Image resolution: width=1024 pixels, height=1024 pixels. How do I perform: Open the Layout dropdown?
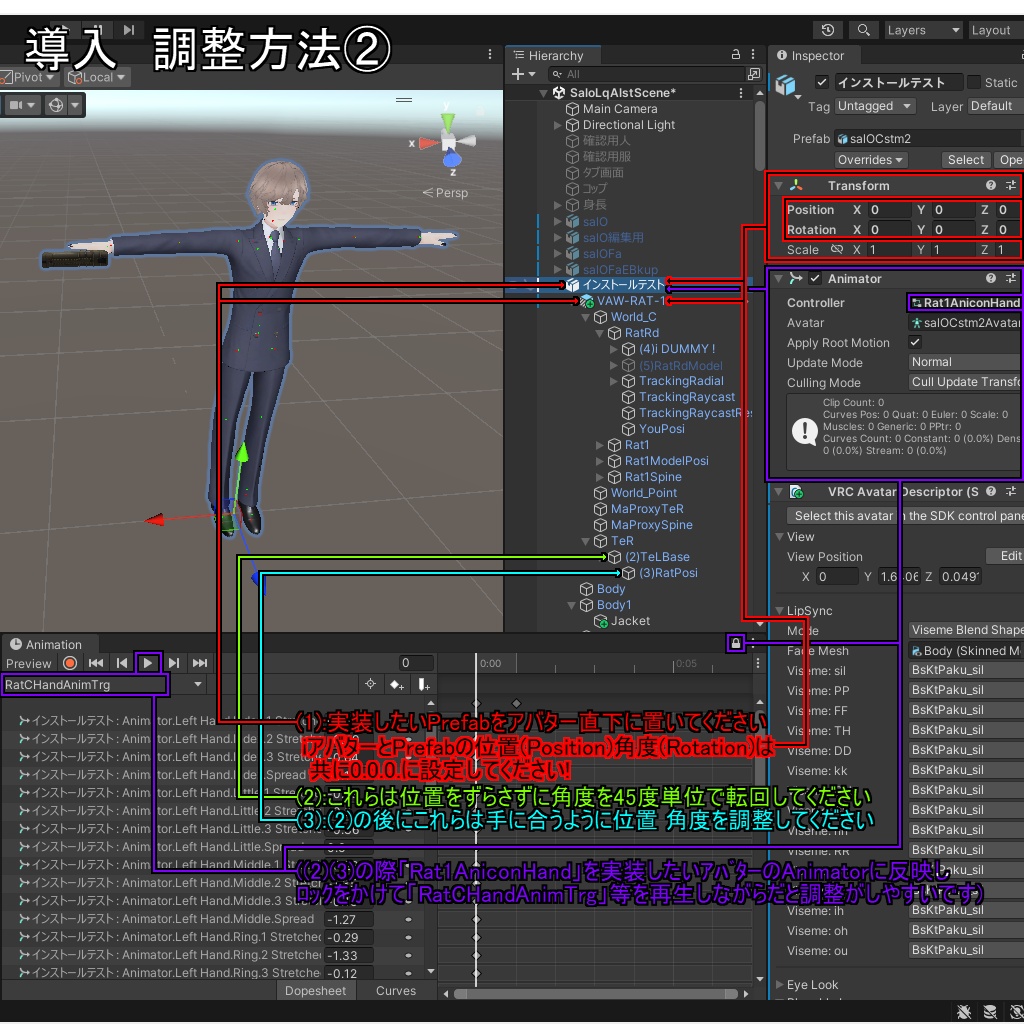pos(997,30)
